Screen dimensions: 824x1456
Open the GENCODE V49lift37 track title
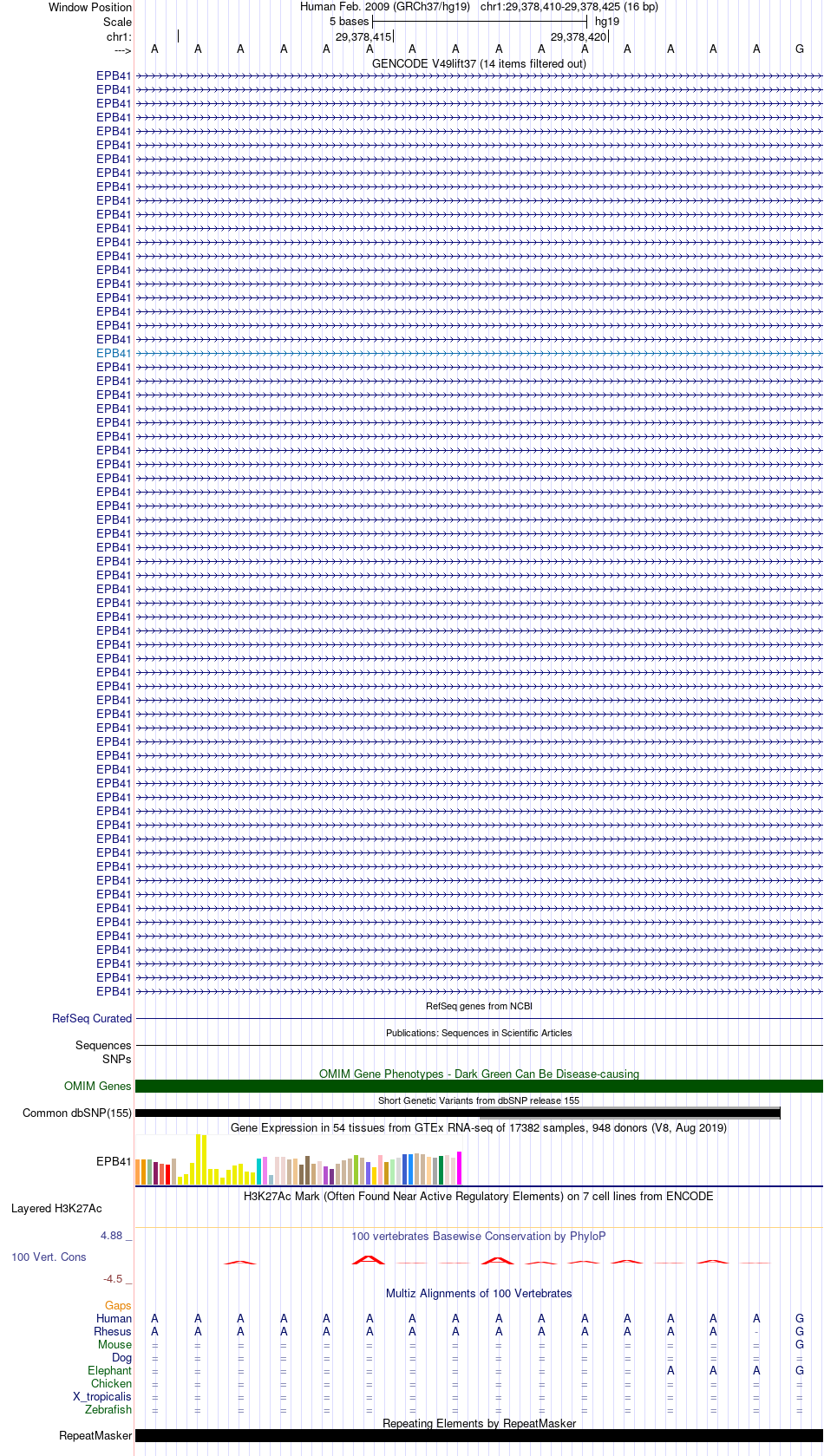[479, 63]
